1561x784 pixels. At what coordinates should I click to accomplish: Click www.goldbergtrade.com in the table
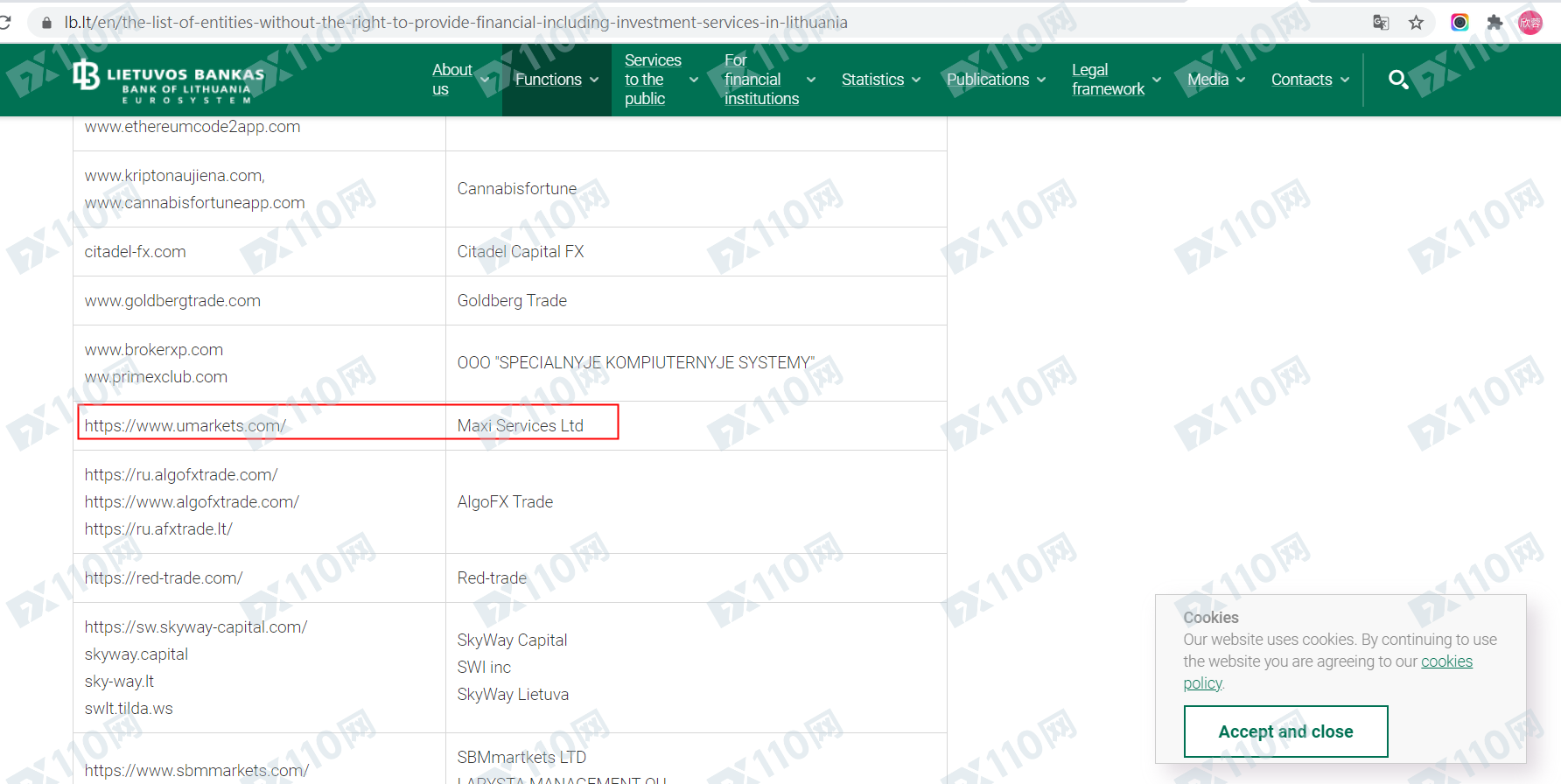tap(172, 301)
